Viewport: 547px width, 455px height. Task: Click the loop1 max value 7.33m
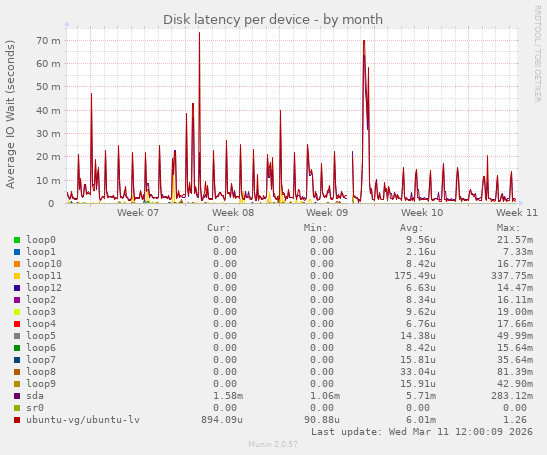518,252
